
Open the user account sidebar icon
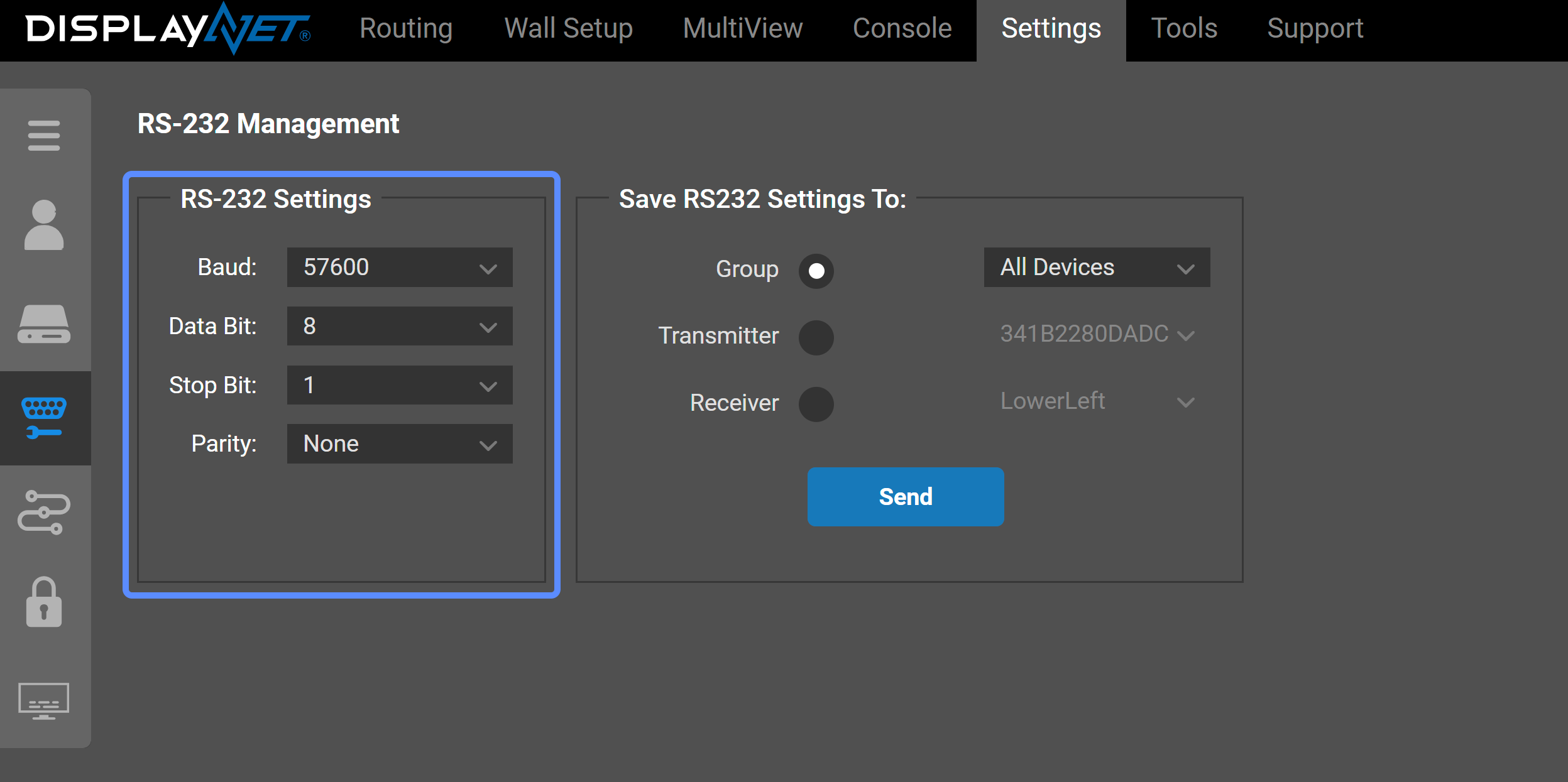coord(44,225)
